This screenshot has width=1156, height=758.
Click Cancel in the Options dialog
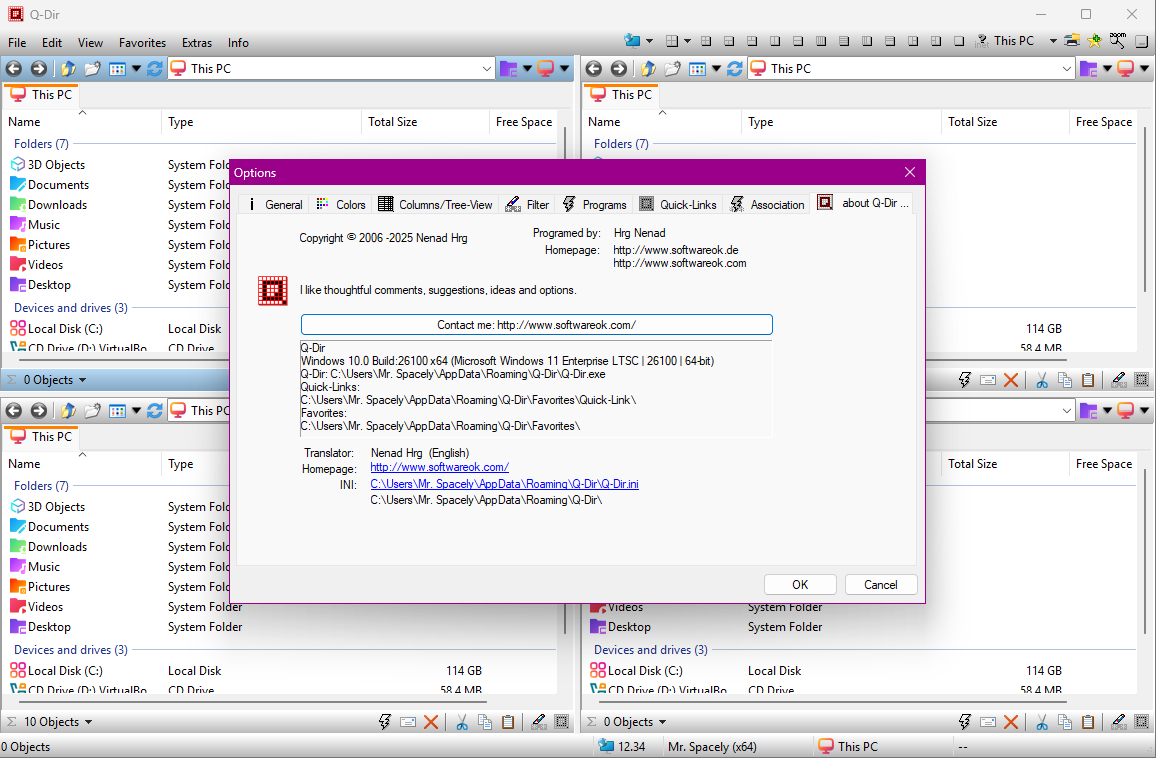(x=881, y=585)
